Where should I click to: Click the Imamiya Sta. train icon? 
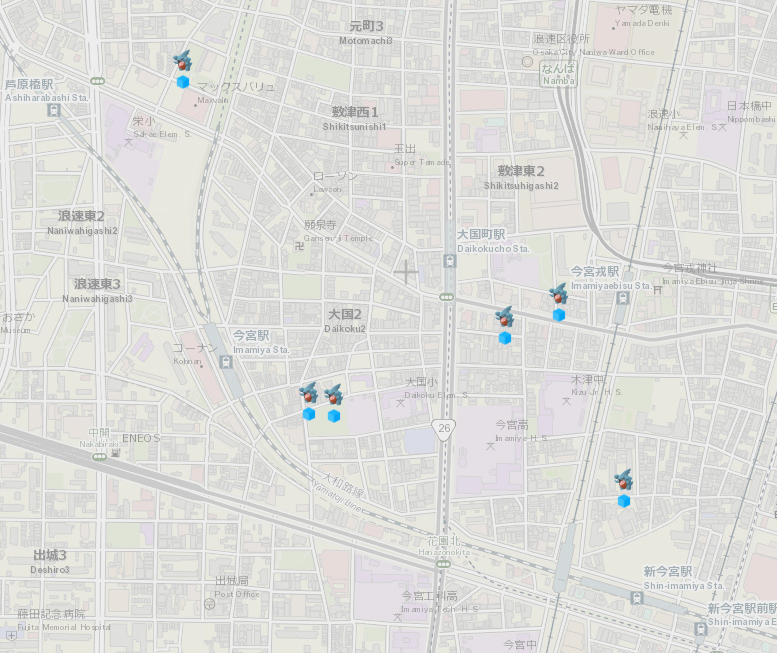pyautogui.click(x=226, y=362)
